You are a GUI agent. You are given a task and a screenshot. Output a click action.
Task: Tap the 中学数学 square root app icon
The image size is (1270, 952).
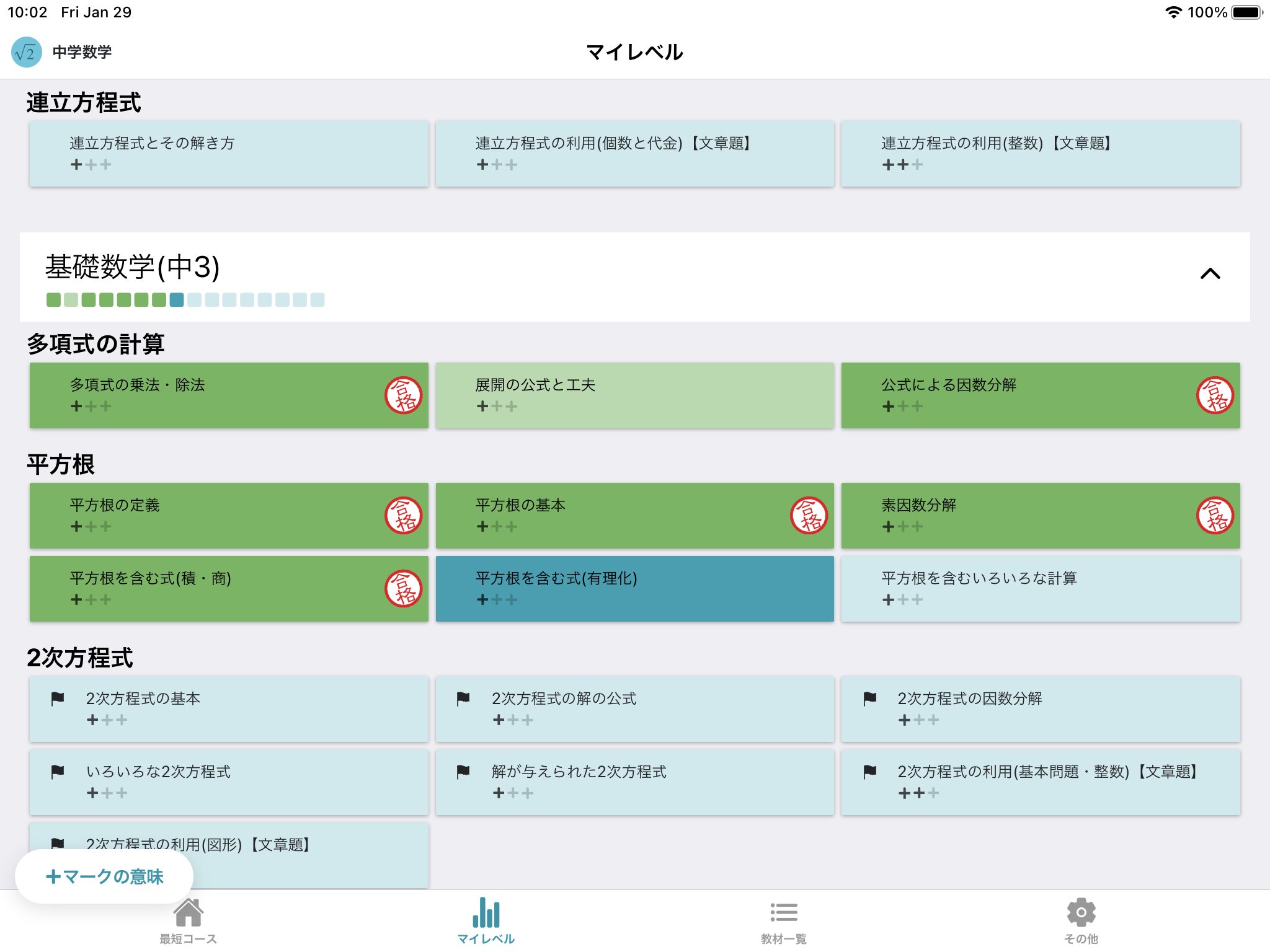click(x=27, y=52)
